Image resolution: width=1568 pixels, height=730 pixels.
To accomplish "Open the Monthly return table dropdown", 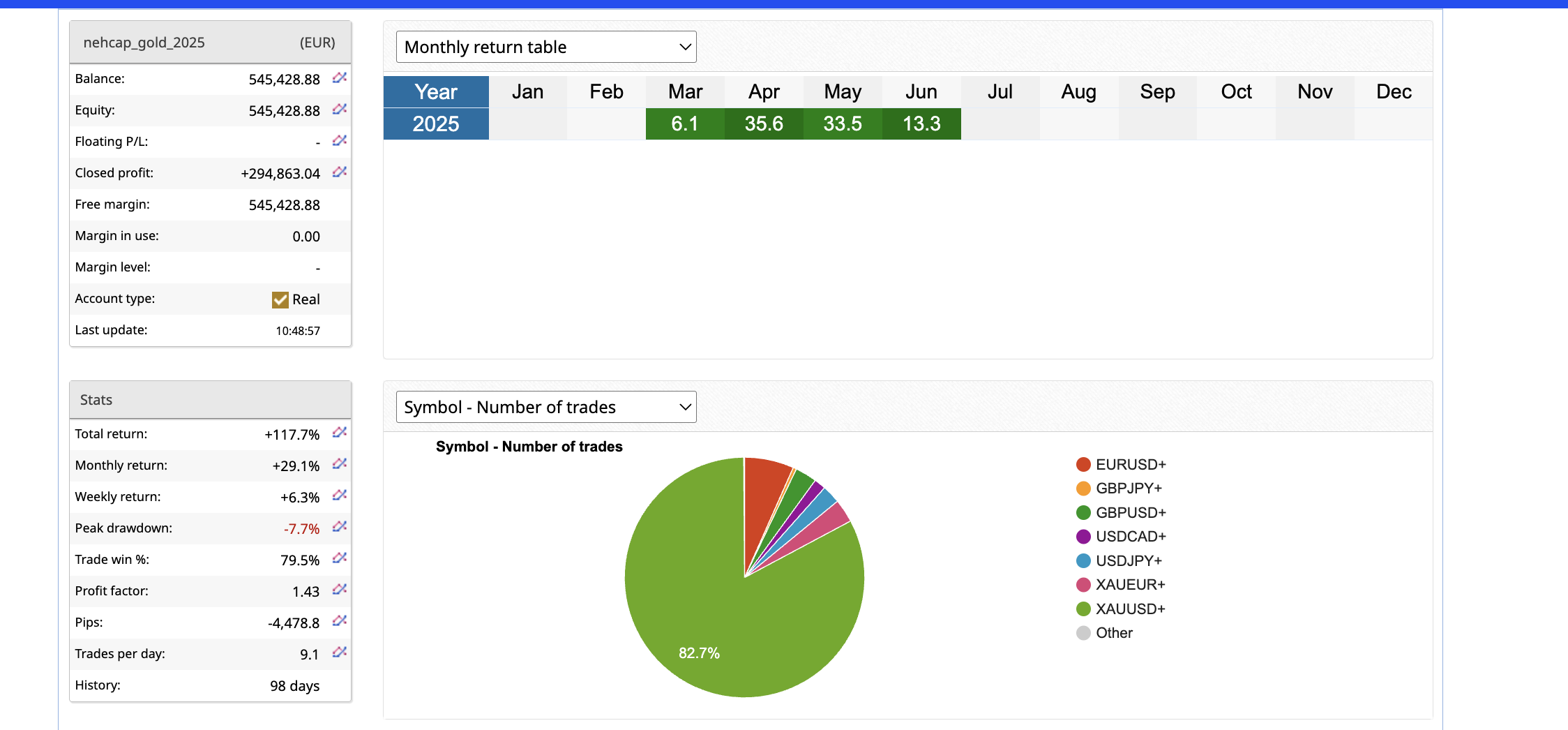I will click(x=546, y=47).
